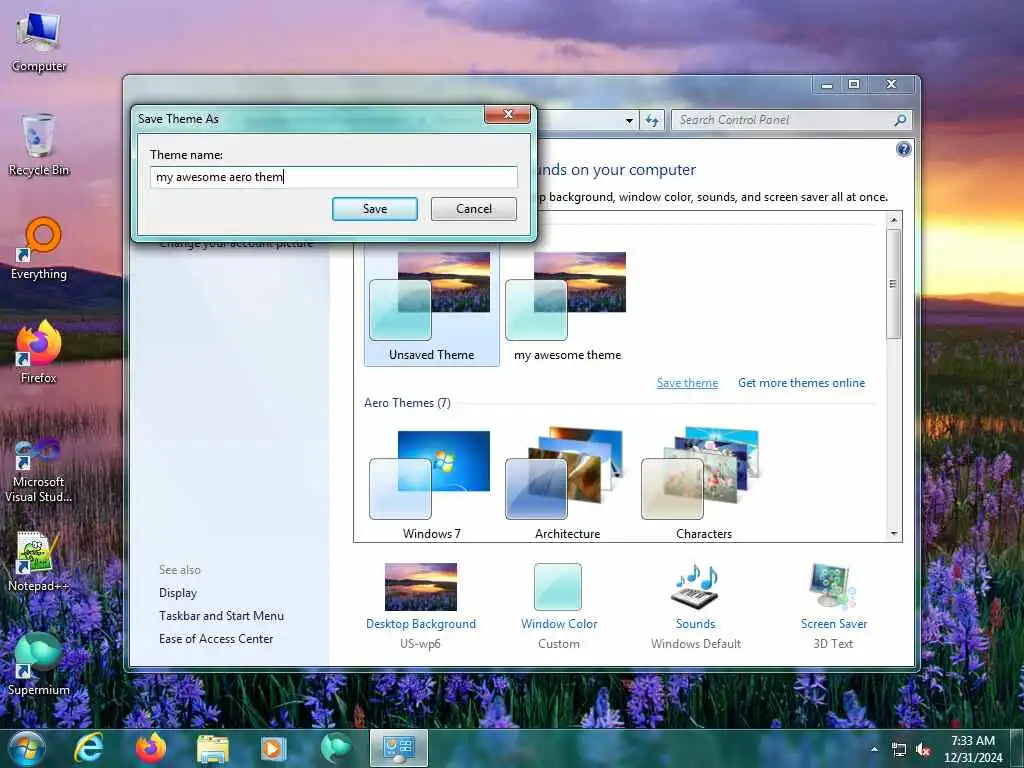Image resolution: width=1024 pixels, height=768 pixels.
Task: Open the Display link under See also
Action: (178, 593)
